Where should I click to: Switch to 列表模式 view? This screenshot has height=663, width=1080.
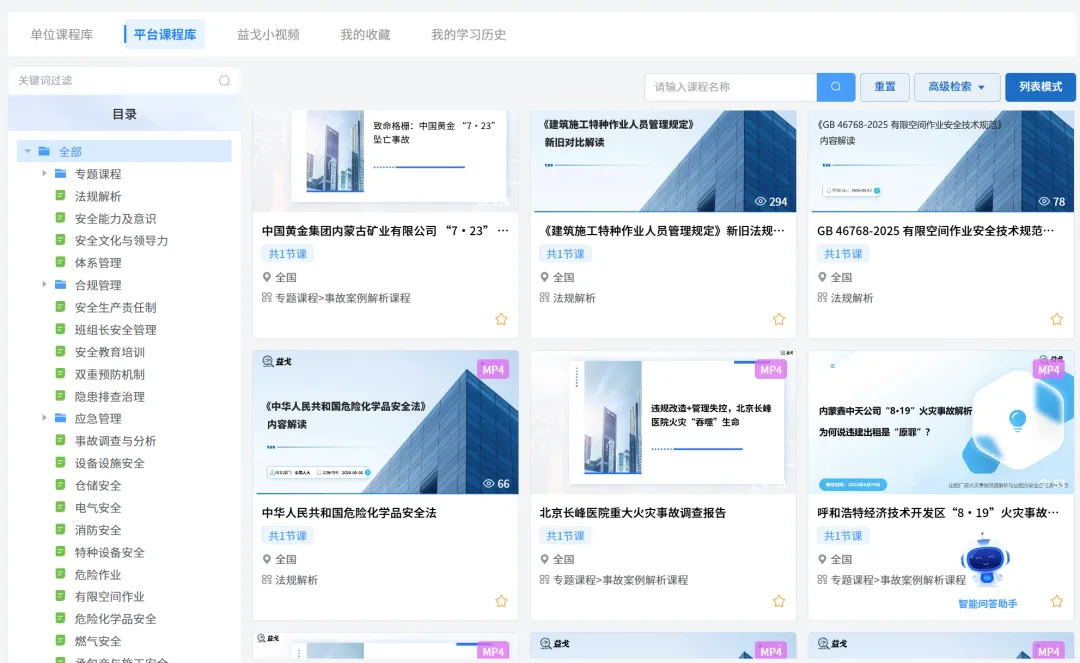(1040, 87)
